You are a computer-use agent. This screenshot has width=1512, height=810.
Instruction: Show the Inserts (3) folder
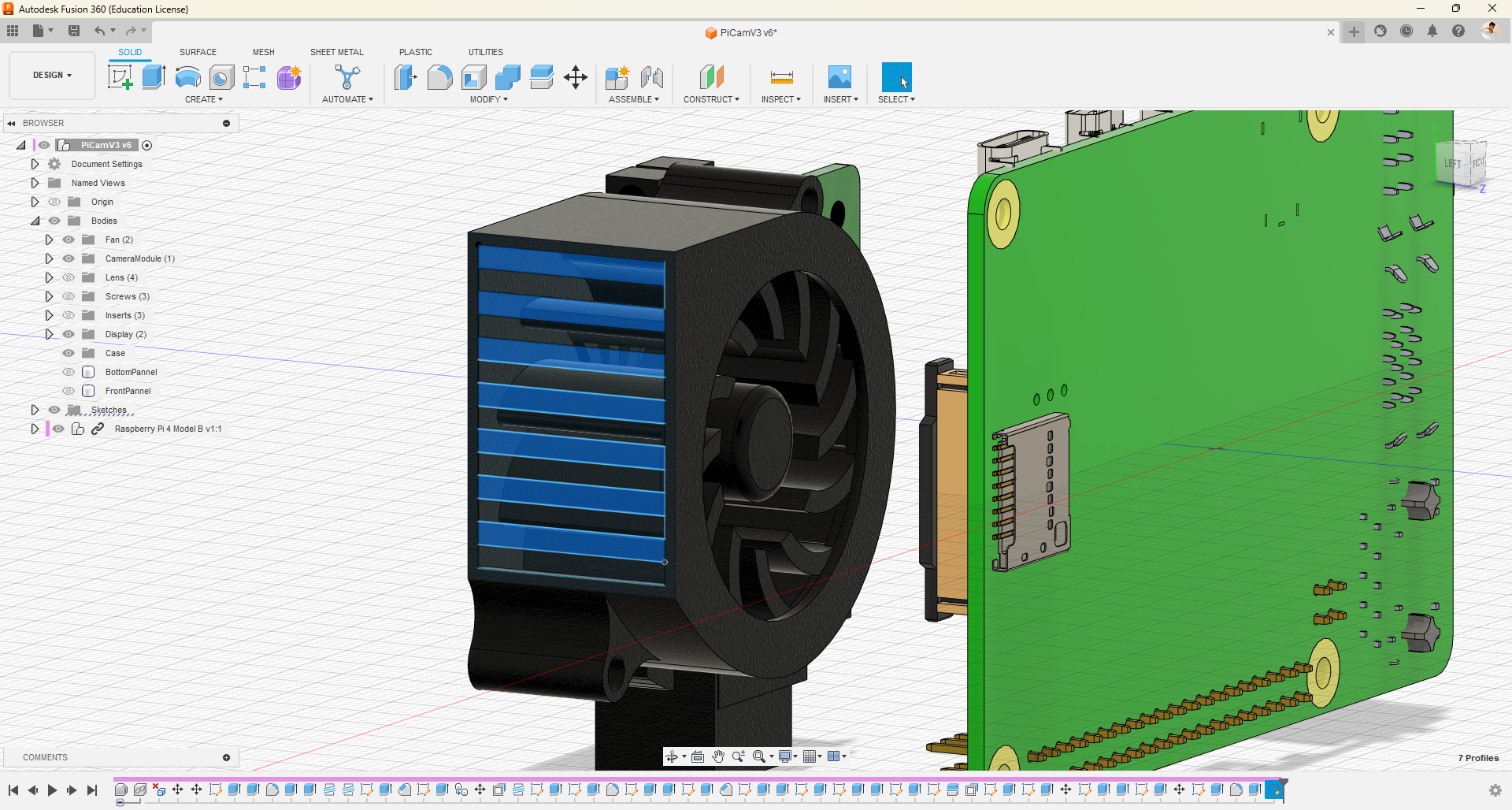tap(69, 315)
